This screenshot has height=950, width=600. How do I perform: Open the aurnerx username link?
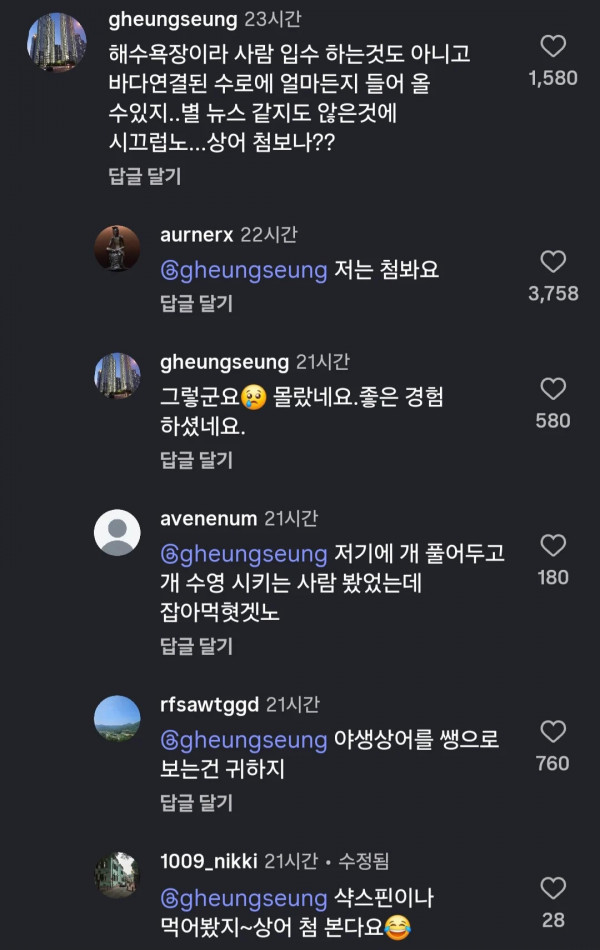coord(196,234)
